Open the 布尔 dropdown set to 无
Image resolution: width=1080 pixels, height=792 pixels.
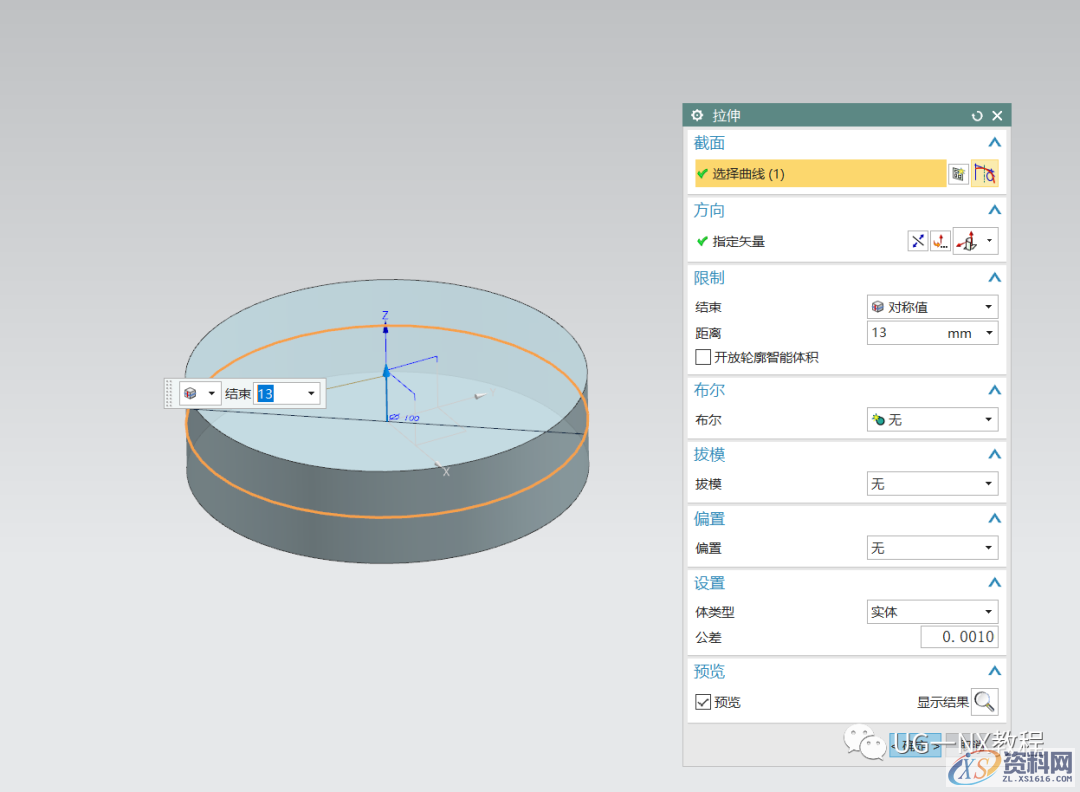(x=932, y=420)
